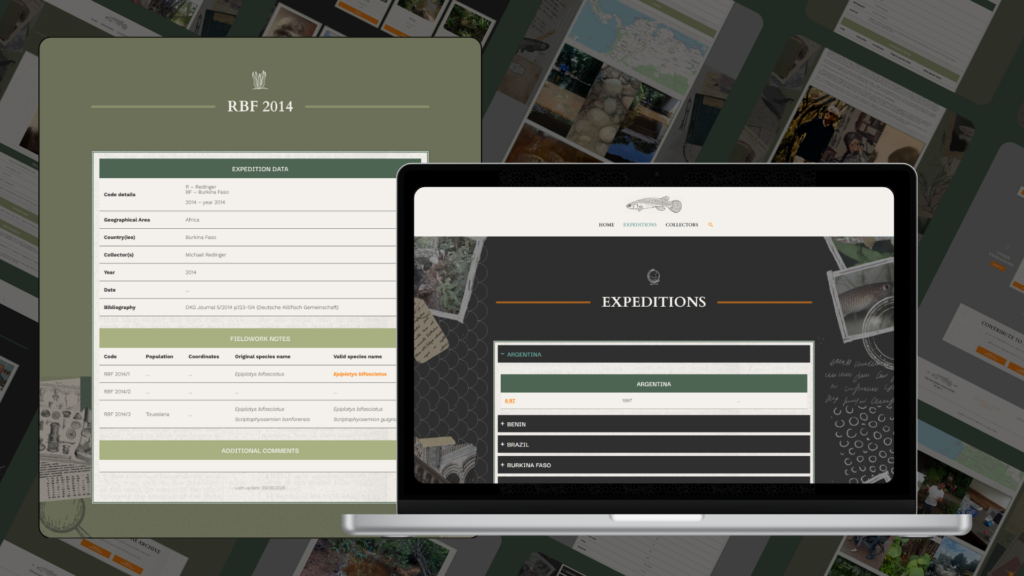
Task: Click the killifish logo in the laptop header
Action: [x=654, y=205]
